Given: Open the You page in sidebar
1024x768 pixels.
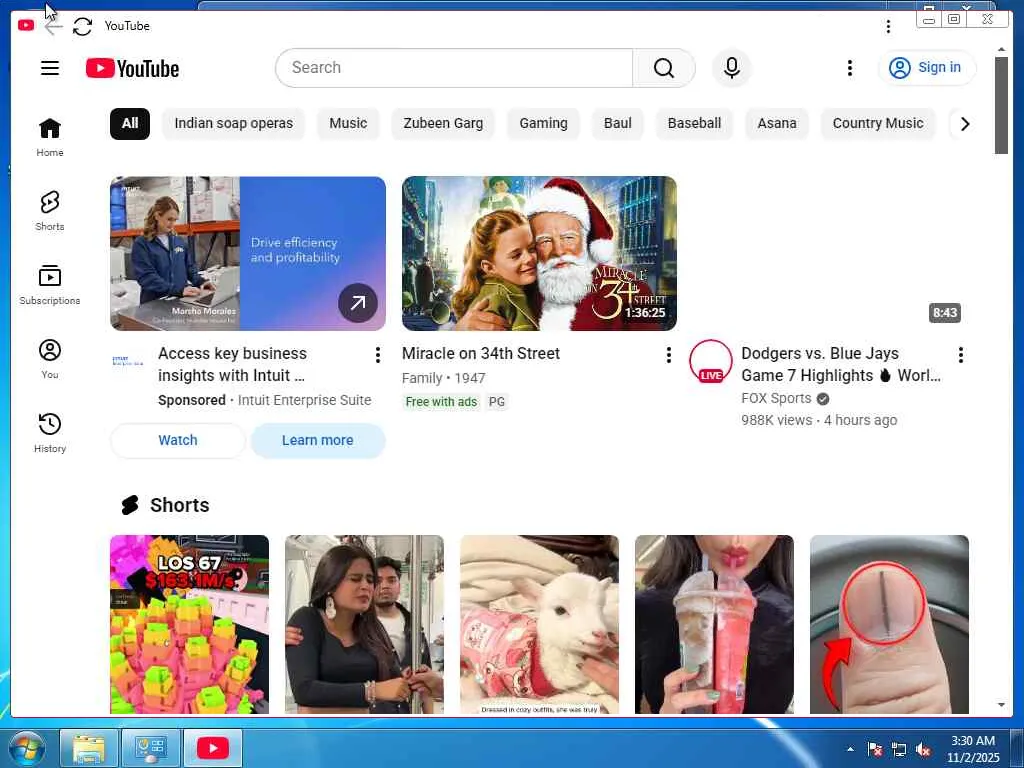Looking at the screenshot, I should point(50,359).
